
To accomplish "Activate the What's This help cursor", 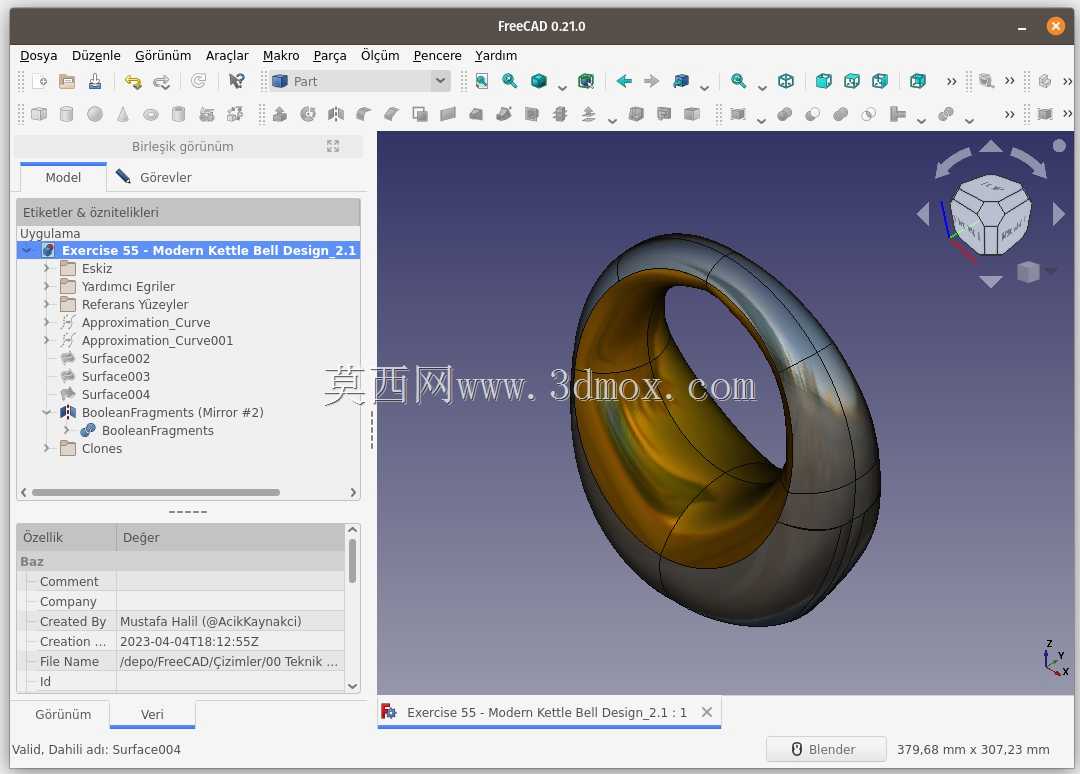I will (x=236, y=81).
